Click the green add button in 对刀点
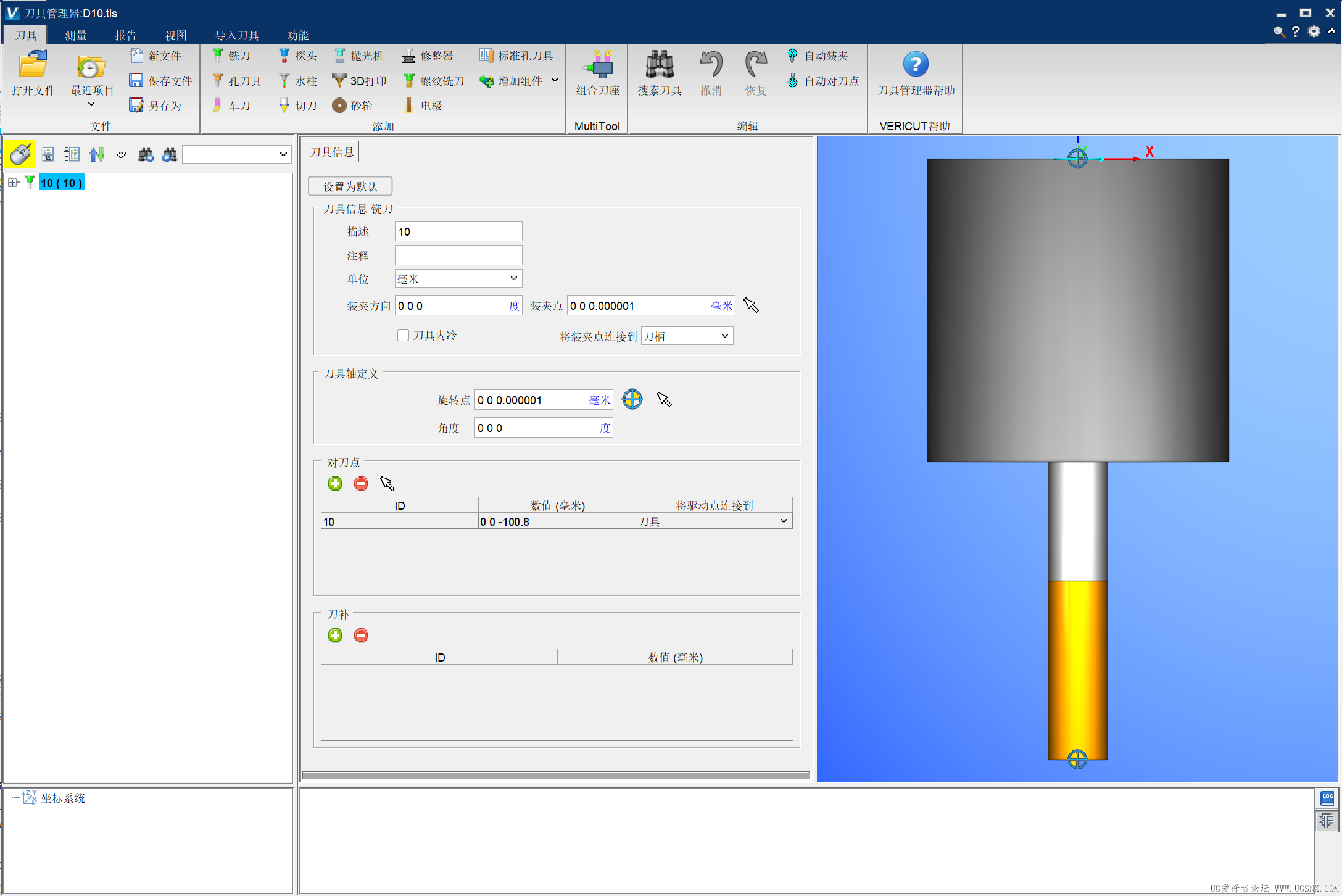The image size is (1342, 896). [335, 484]
